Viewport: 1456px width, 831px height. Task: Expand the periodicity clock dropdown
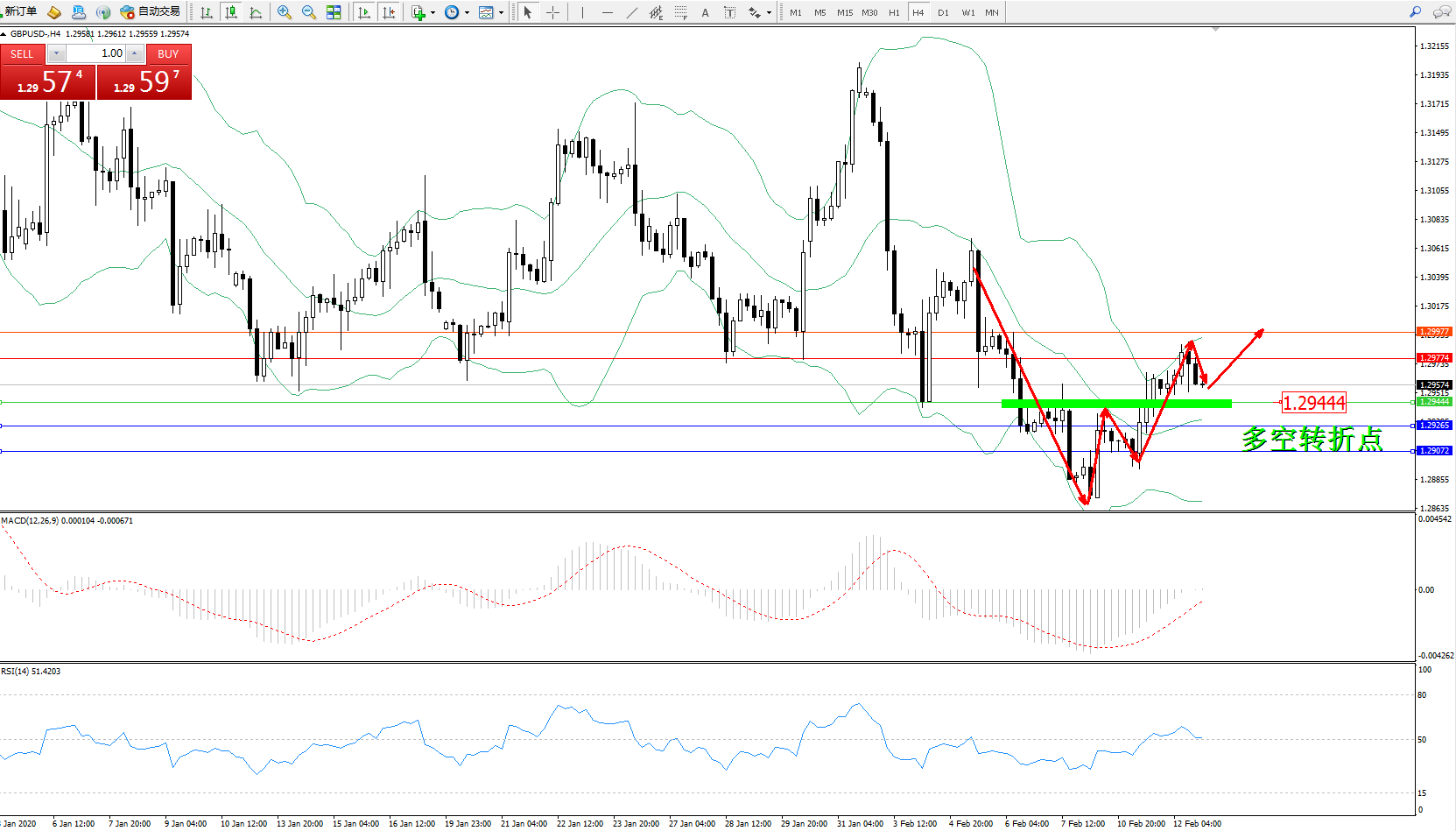(467, 12)
